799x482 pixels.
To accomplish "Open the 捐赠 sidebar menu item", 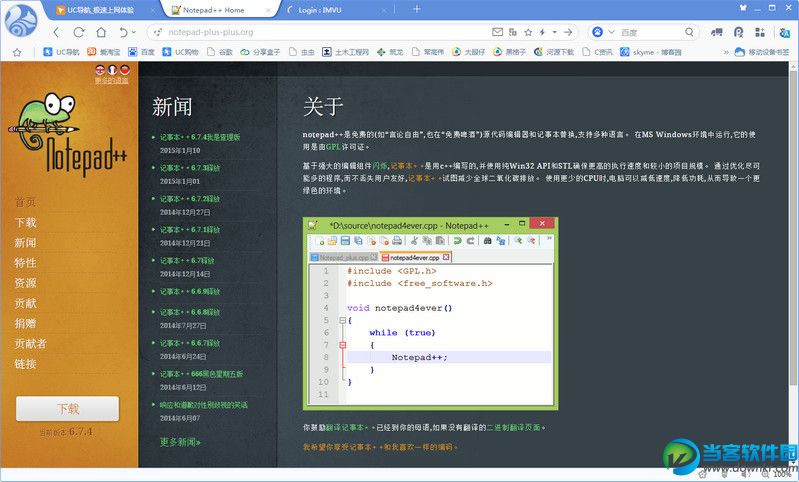I will pos(25,323).
